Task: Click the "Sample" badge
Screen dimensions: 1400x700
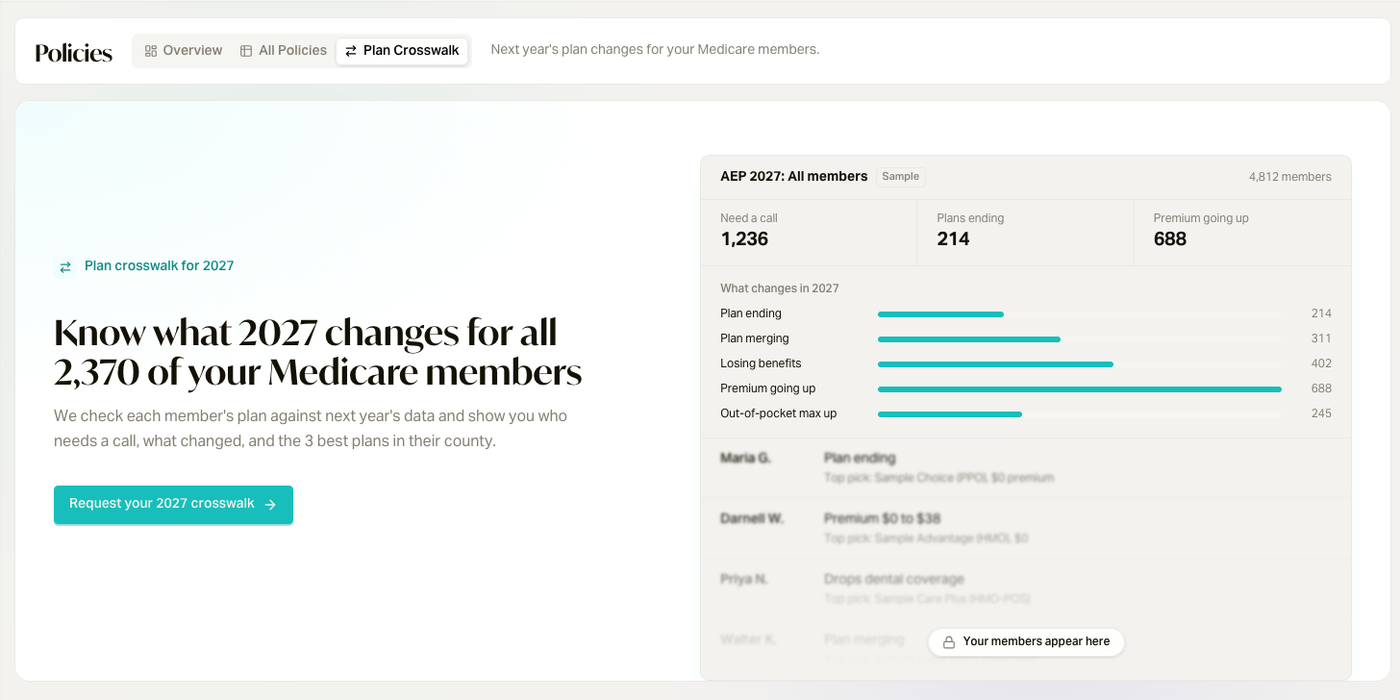Action: [900, 177]
